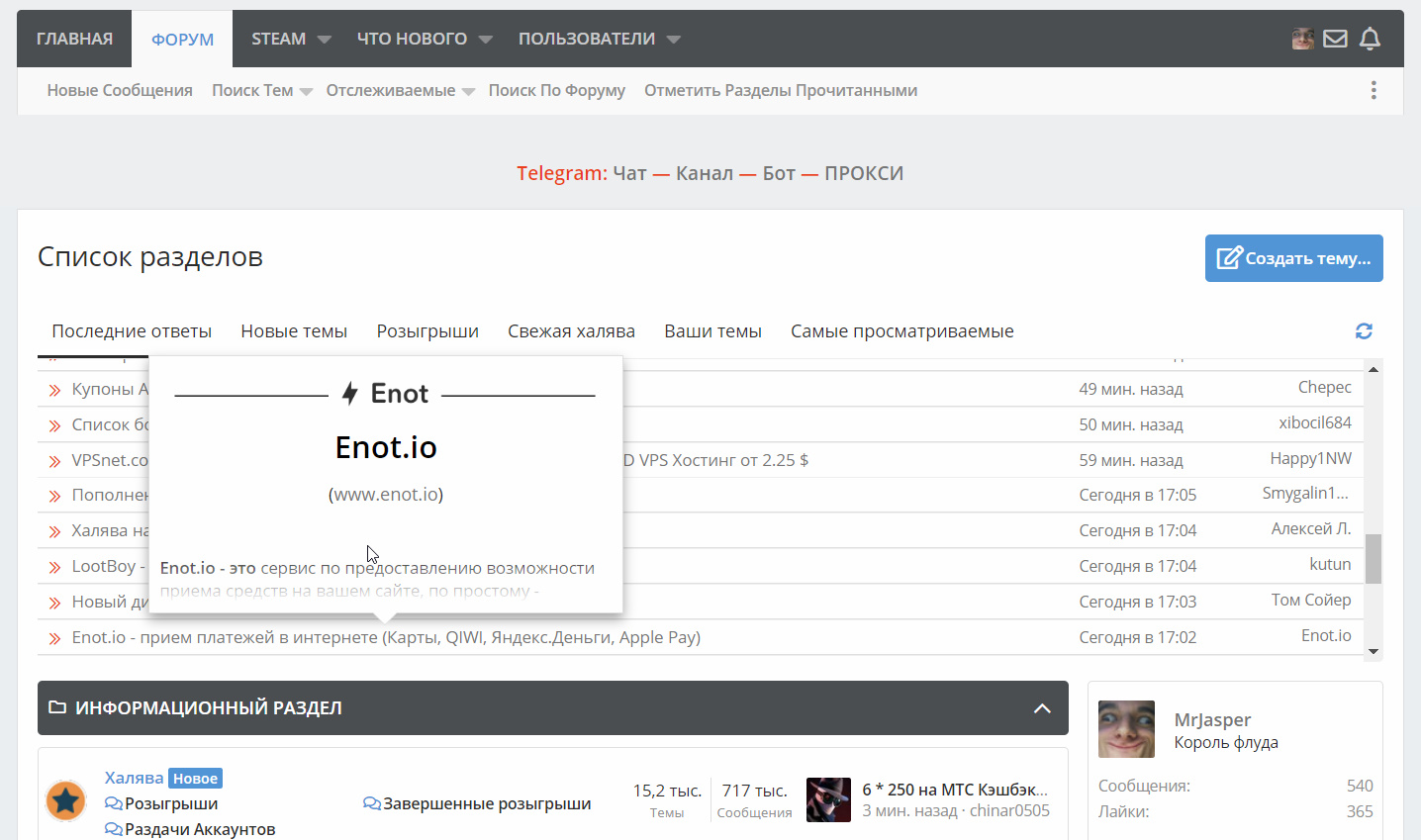The width and height of the screenshot is (1421, 840).
Task: Click the topic list scrollbar thumb
Action: [1373, 559]
